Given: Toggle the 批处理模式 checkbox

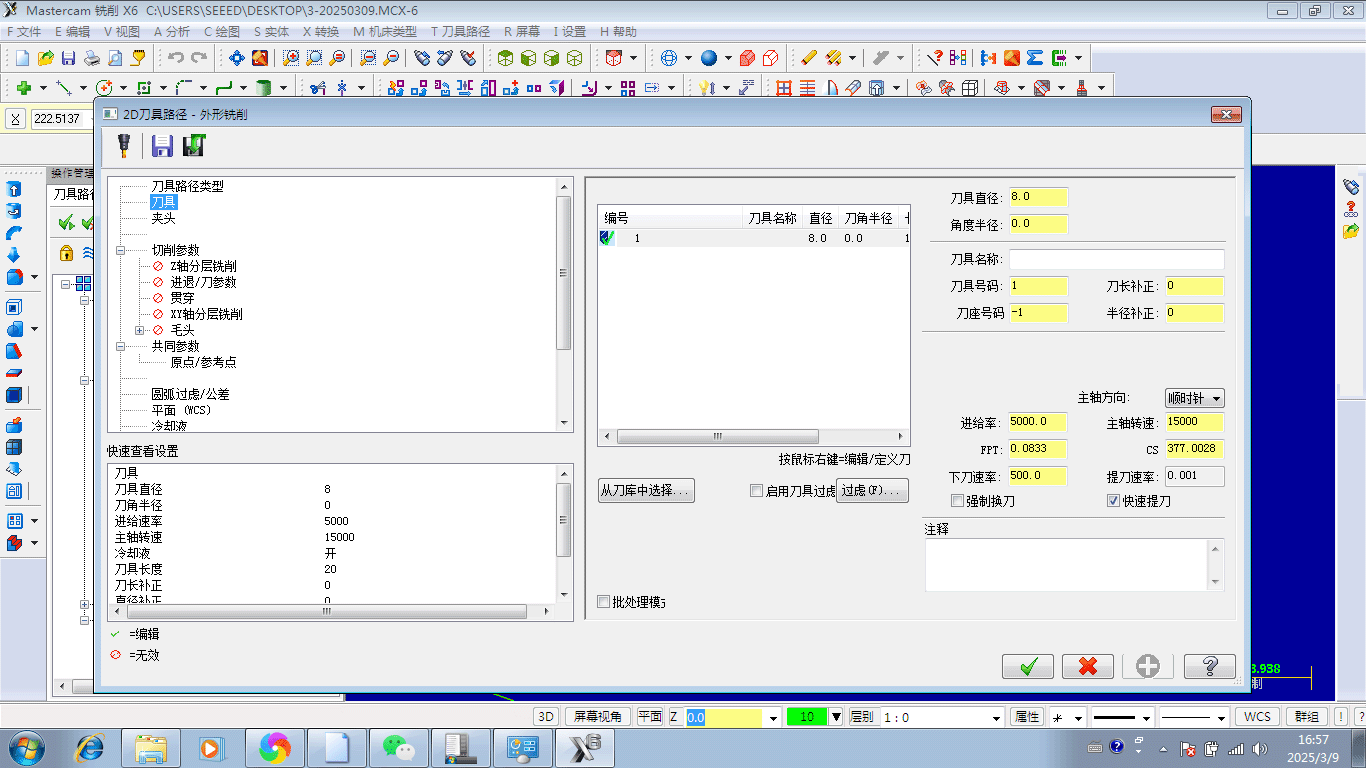Looking at the screenshot, I should point(603,602).
